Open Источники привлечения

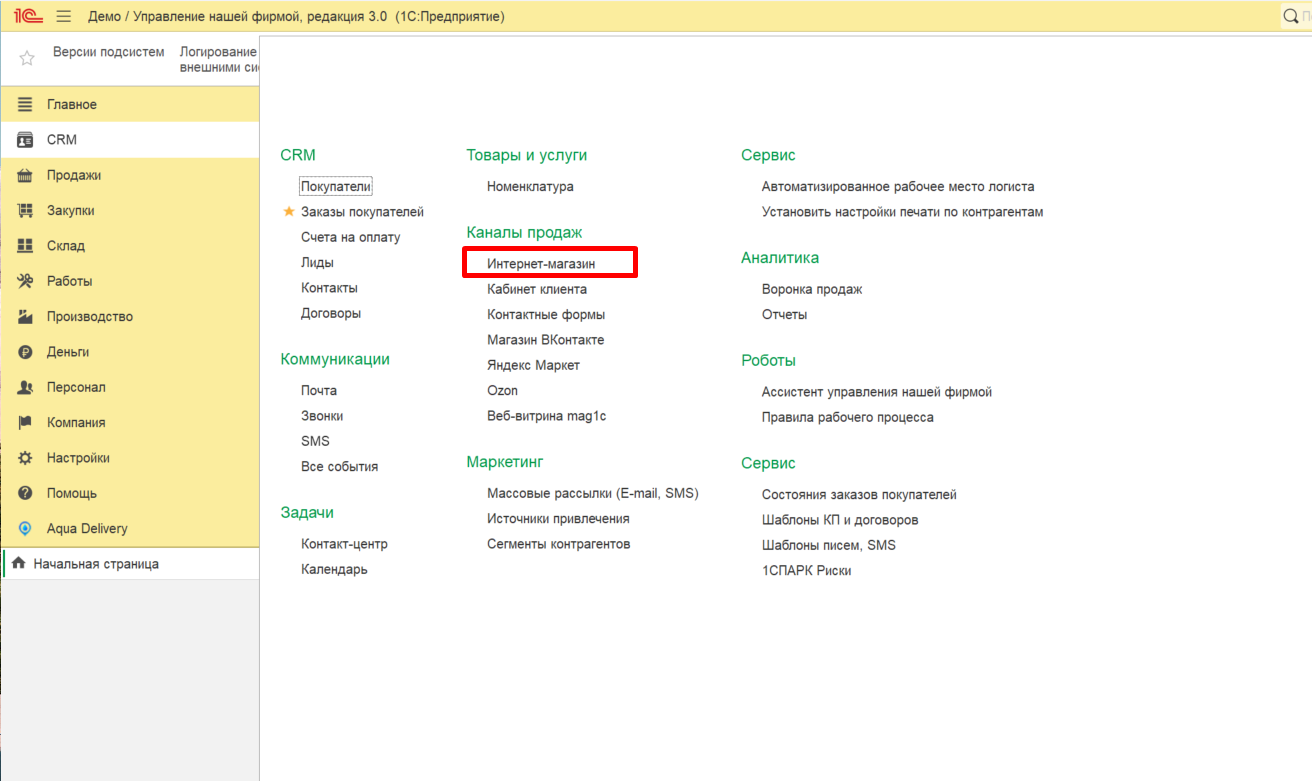pos(558,519)
